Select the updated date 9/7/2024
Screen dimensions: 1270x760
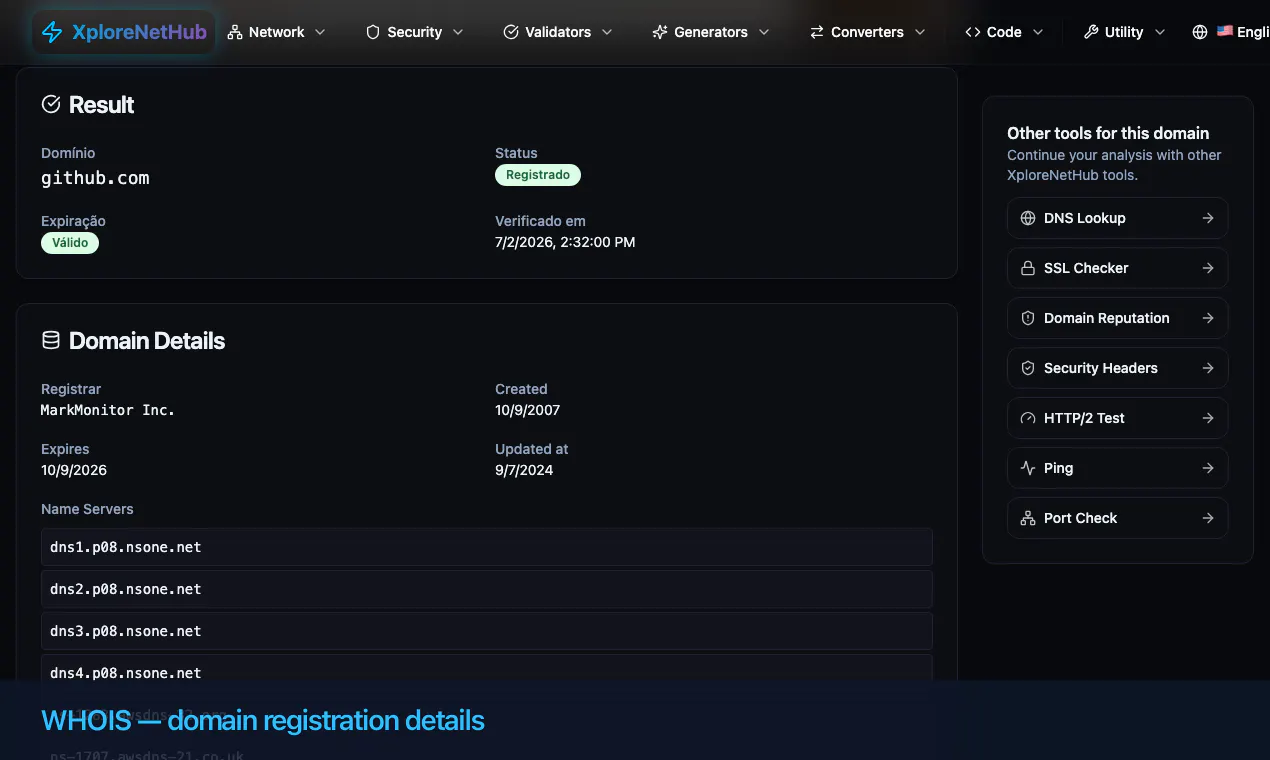click(x=524, y=470)
